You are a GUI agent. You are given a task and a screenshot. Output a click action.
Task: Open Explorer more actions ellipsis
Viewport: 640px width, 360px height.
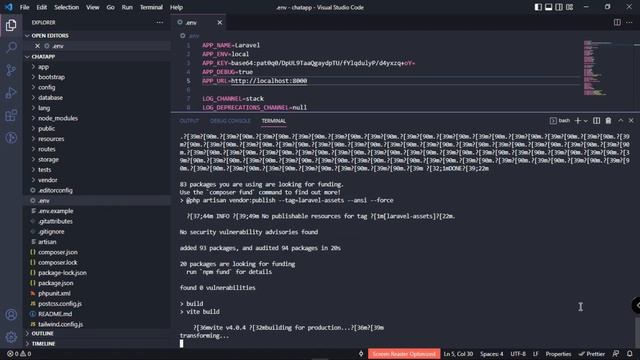point(160,22)
